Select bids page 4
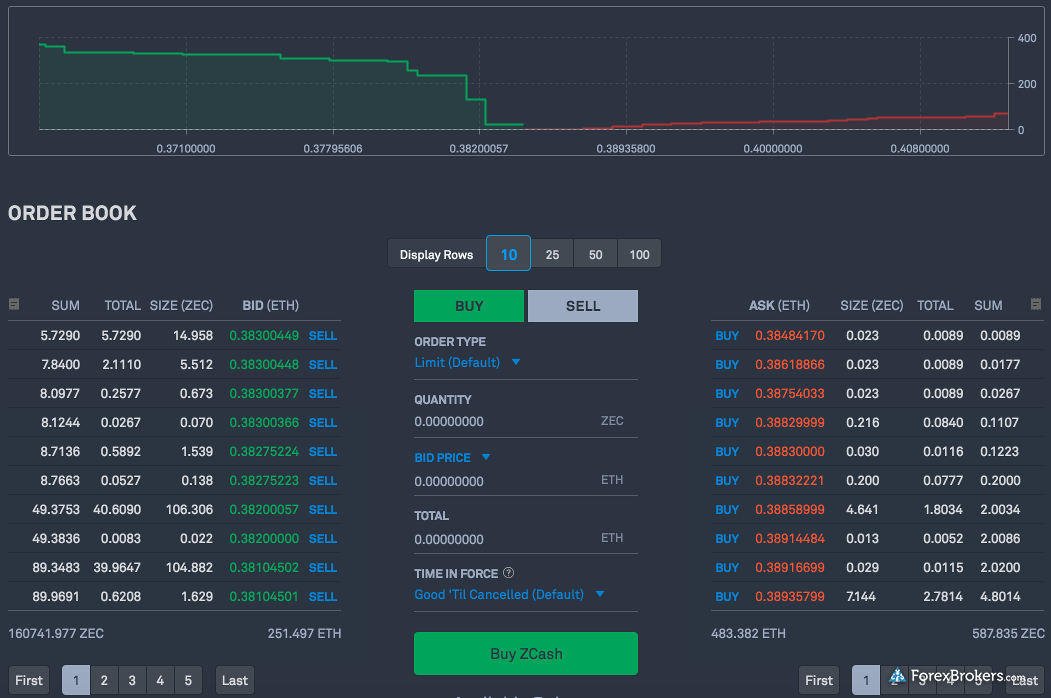The width and height of the screenshot is (1051, 698). pyautogui.click(x=160, y=681)
